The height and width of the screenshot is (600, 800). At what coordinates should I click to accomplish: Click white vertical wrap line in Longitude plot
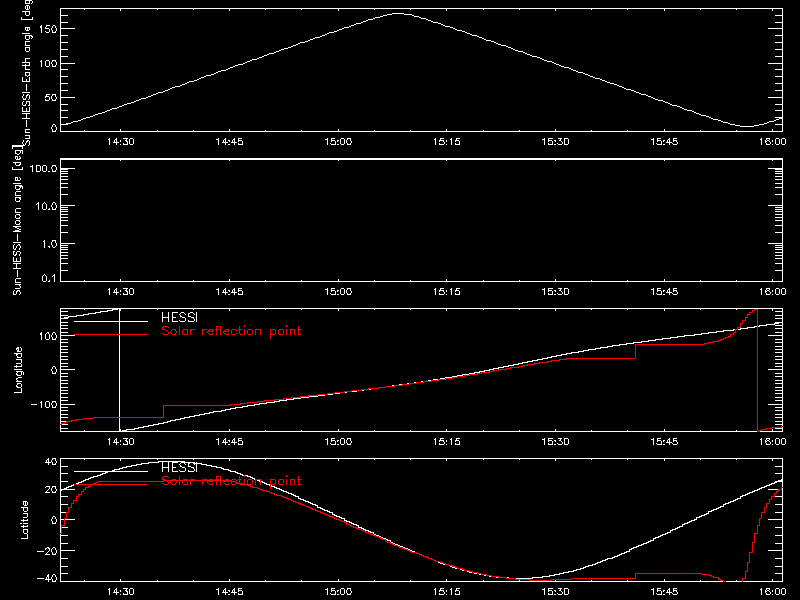(x=120, y=370)
